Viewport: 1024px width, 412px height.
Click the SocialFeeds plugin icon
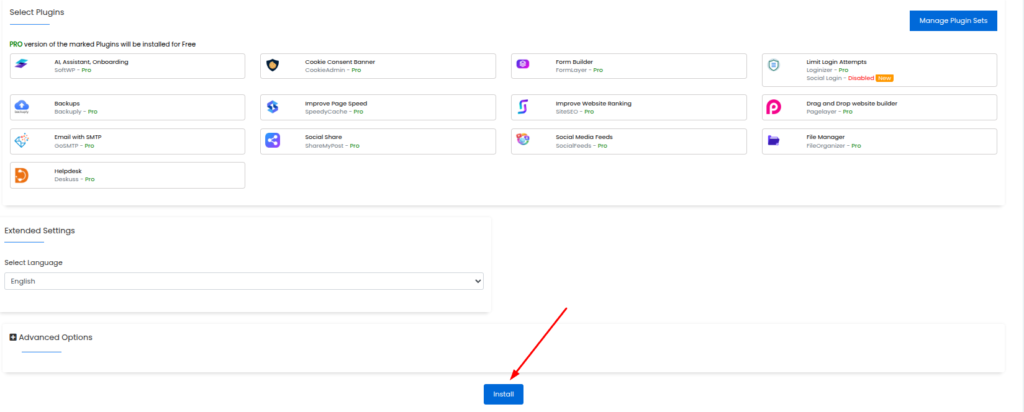[x=522, y=139]
